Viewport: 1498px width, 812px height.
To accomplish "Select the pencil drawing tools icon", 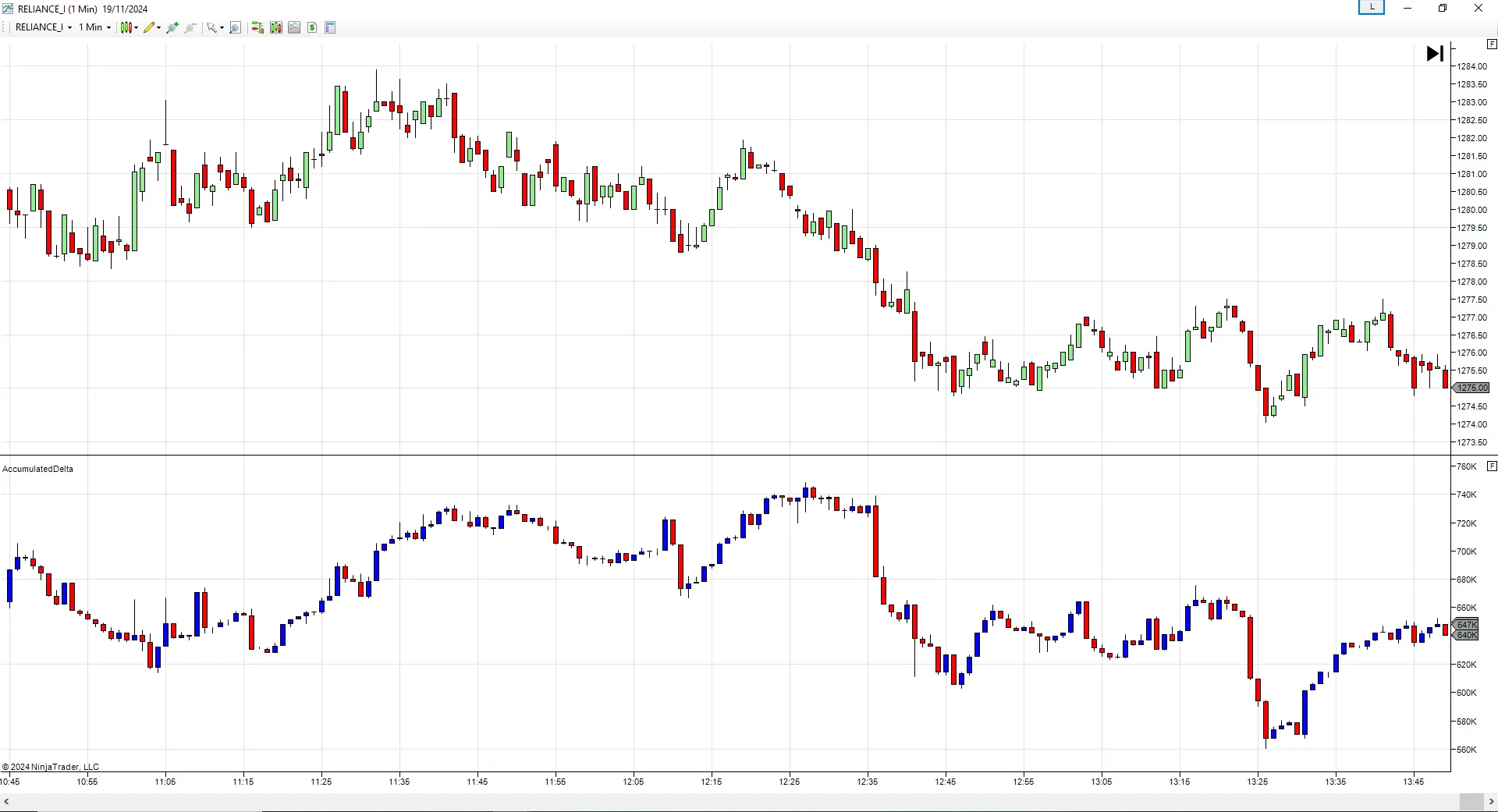I will (x=149, y=27).
